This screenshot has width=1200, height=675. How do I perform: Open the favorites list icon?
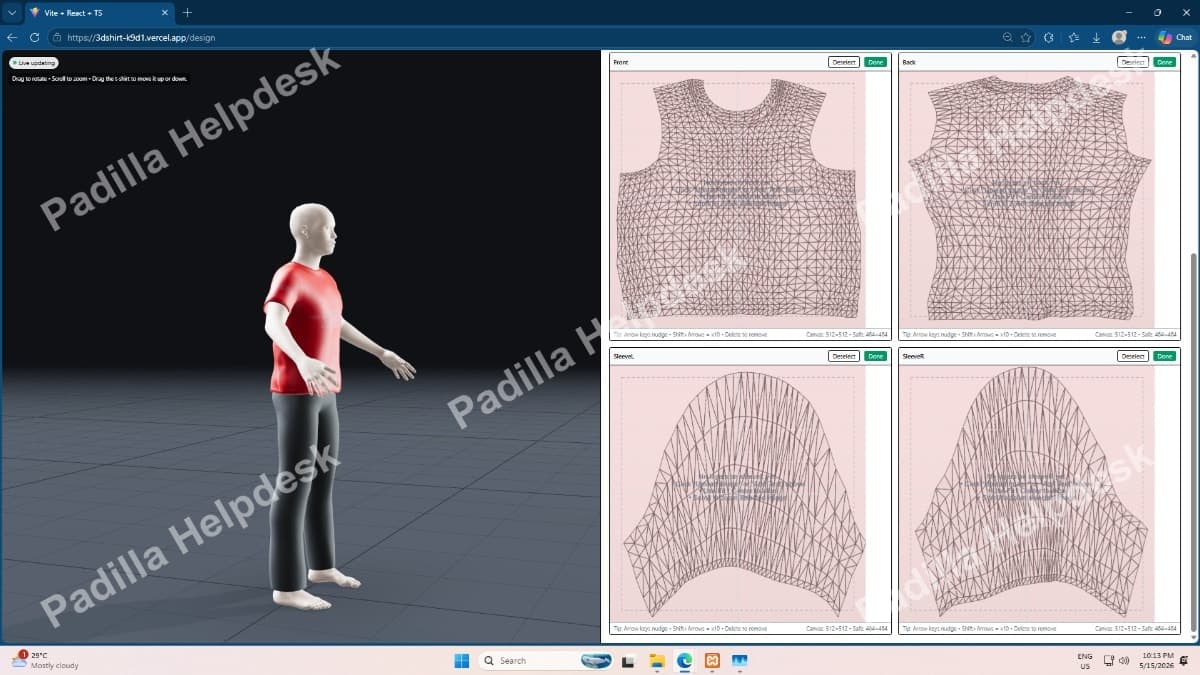[1073, 37]
